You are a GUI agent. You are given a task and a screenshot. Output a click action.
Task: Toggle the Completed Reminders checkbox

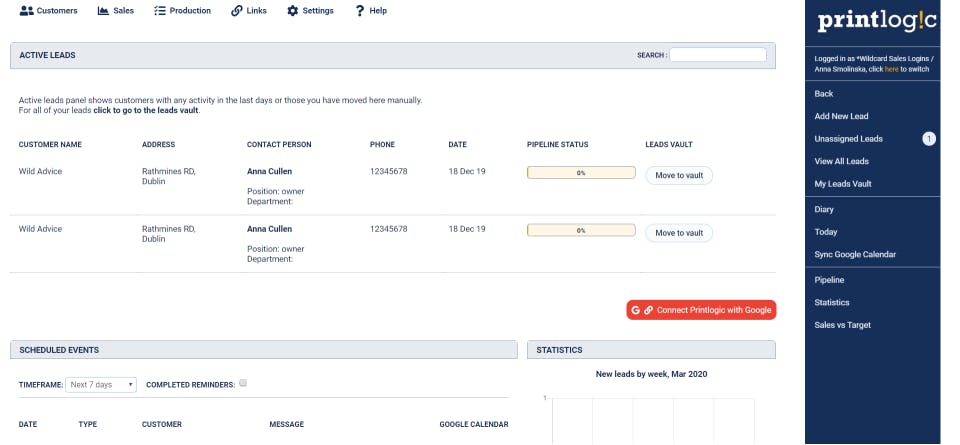click(243, 383)
